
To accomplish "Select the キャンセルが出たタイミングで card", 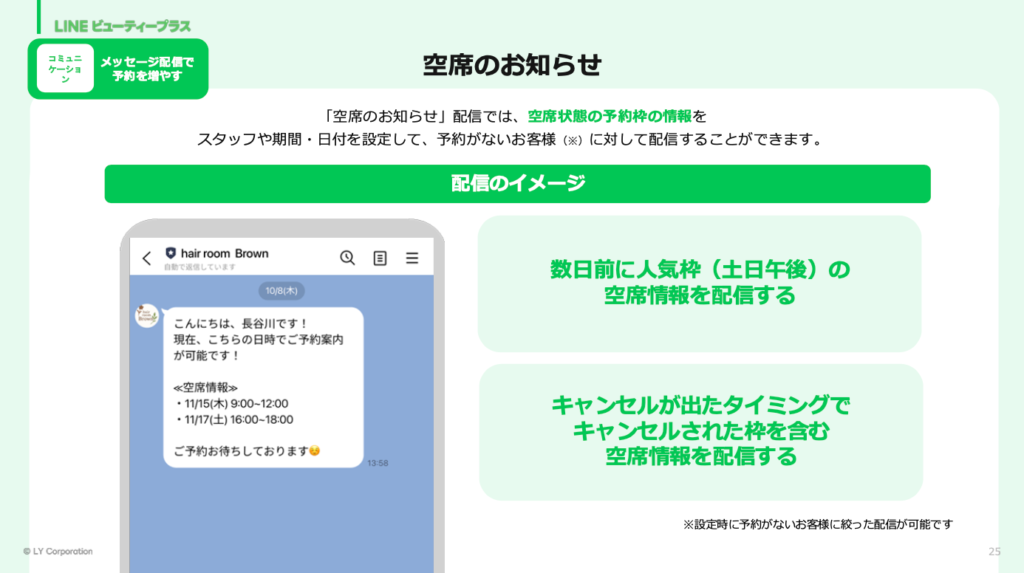I will coord(699,431).
